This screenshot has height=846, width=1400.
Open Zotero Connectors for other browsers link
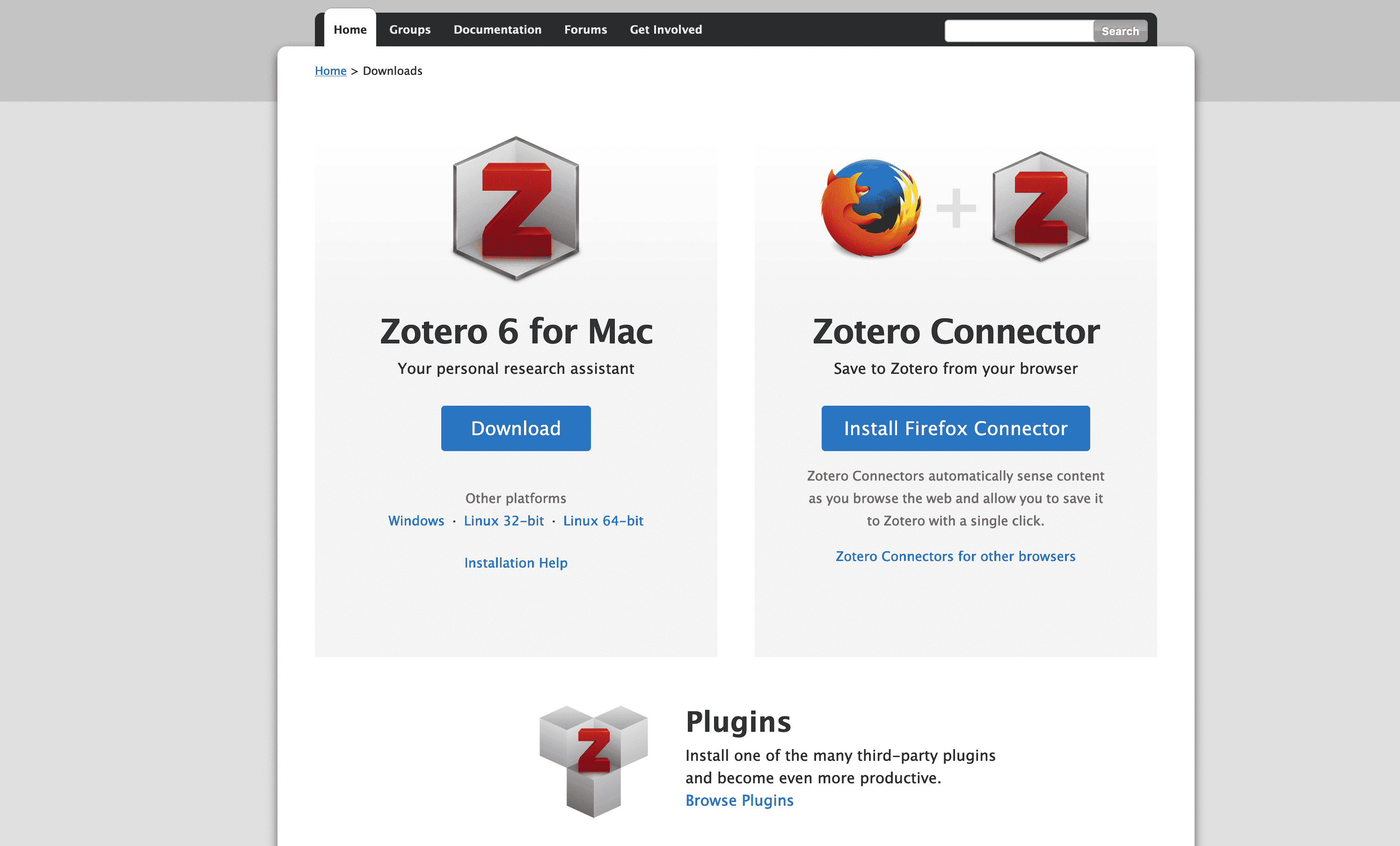pos(955,556)
